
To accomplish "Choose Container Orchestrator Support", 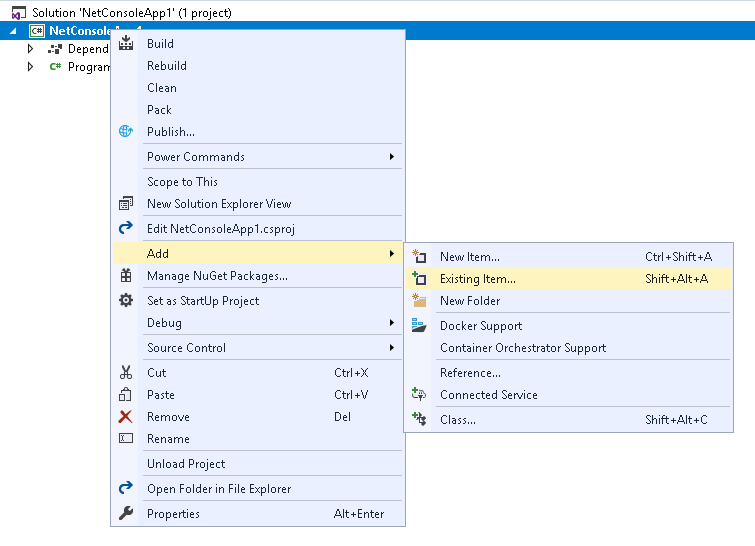I will 522,348.
